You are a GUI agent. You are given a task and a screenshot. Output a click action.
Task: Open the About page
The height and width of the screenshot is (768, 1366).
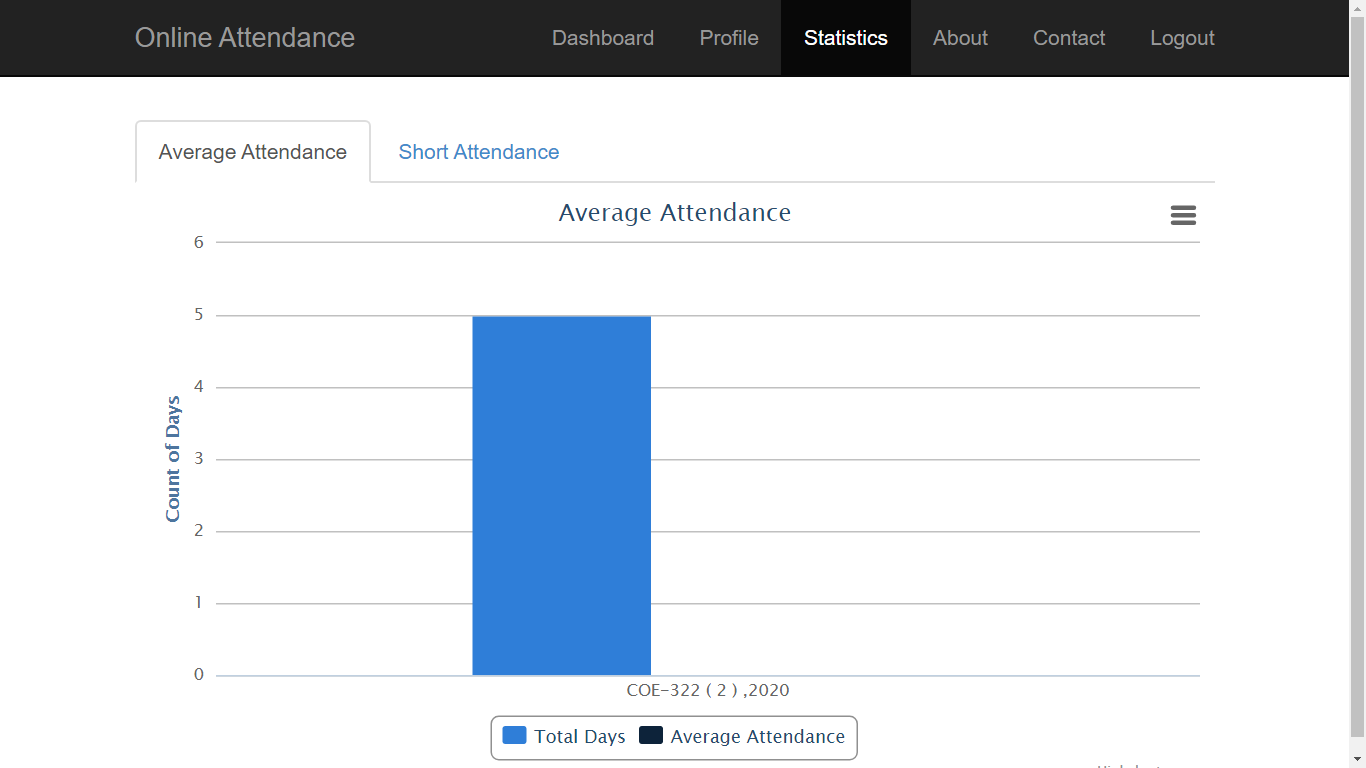(x=959, y=37)
